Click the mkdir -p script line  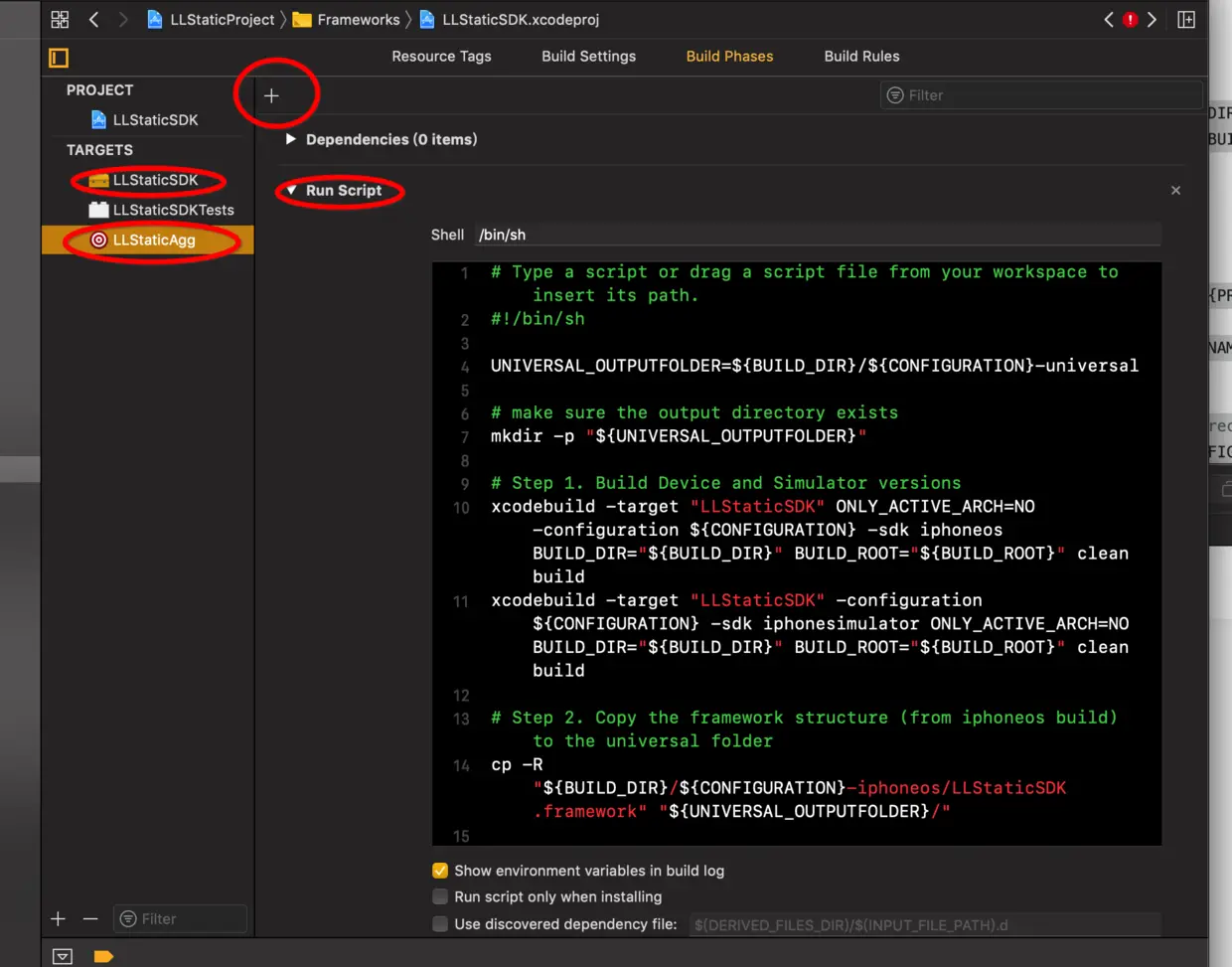[x=679, y=436]
